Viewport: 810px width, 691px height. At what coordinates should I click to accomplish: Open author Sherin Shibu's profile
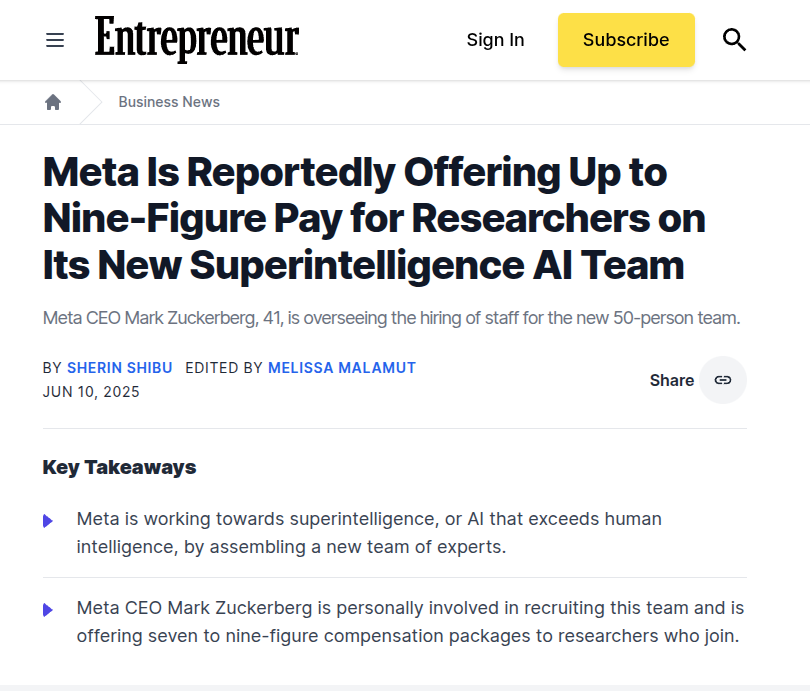coord(120,368)
